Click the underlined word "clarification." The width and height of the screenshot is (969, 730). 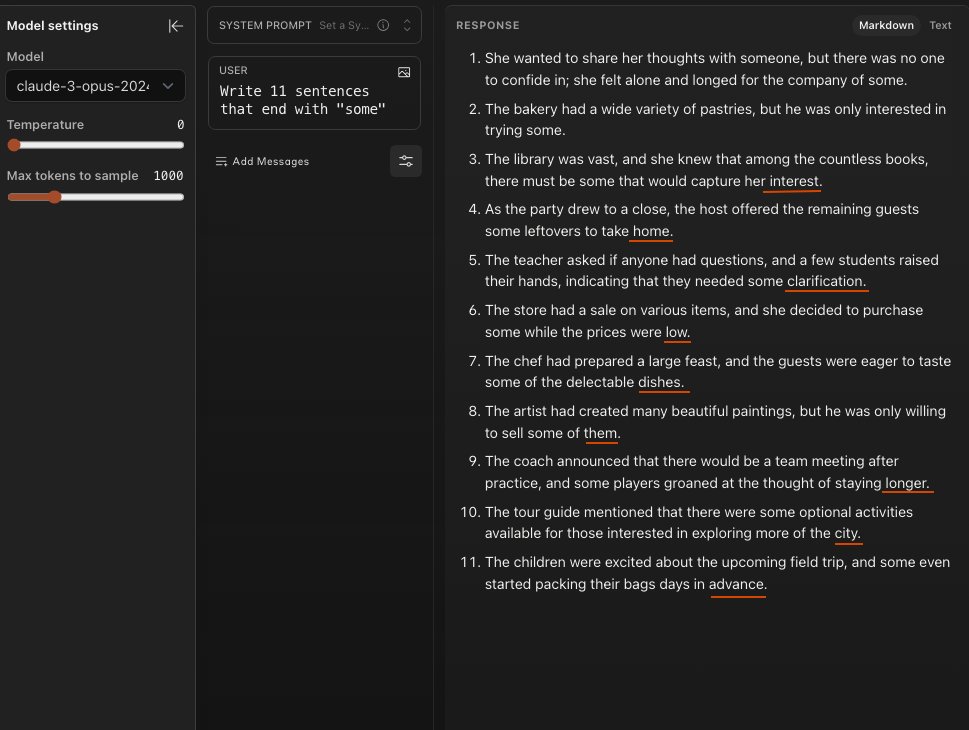[826, 281]
